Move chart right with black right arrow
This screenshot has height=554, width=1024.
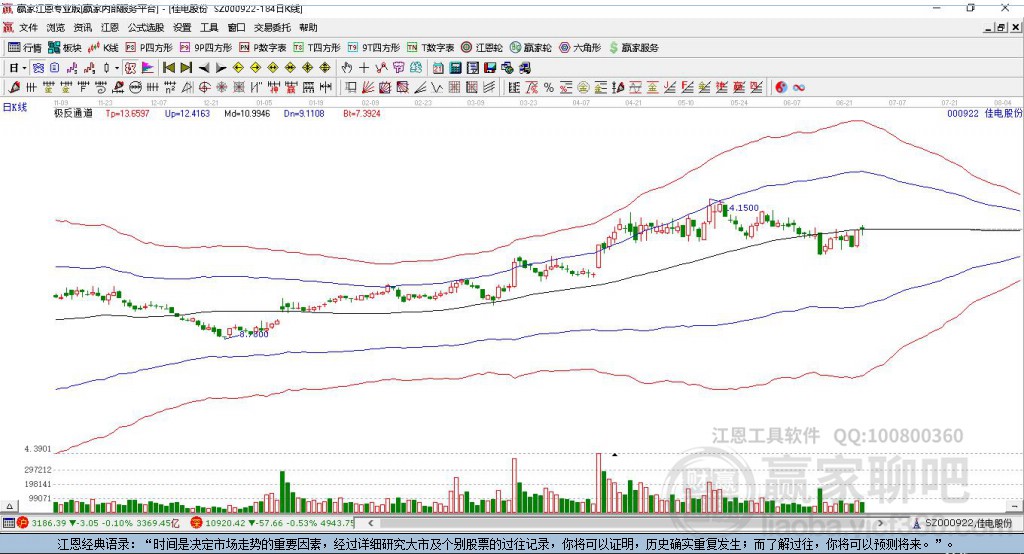point(221,68)
